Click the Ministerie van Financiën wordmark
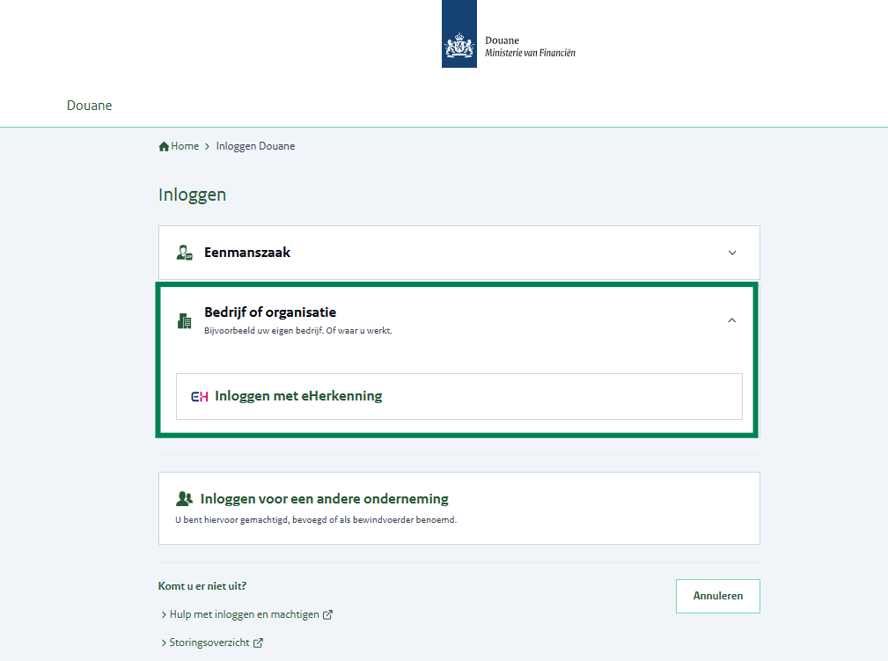This screenshot has width=888, height=661. pos(530,53)
